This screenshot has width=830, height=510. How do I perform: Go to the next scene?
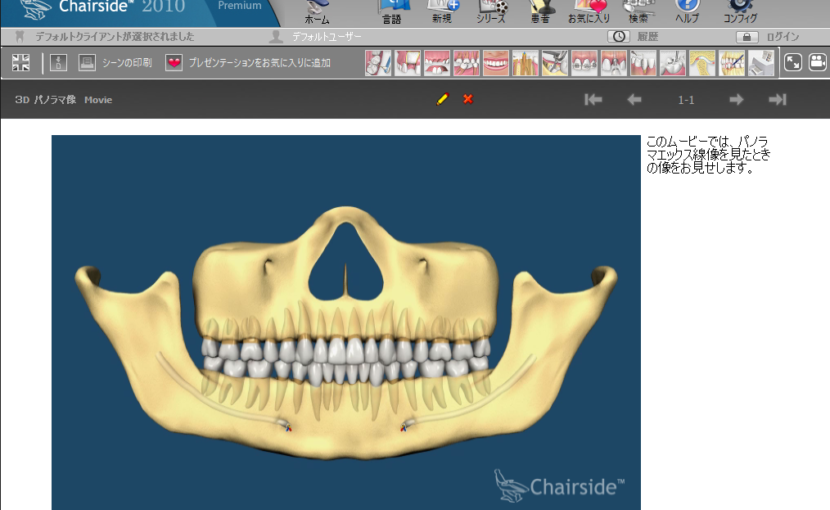coord(736,99)
